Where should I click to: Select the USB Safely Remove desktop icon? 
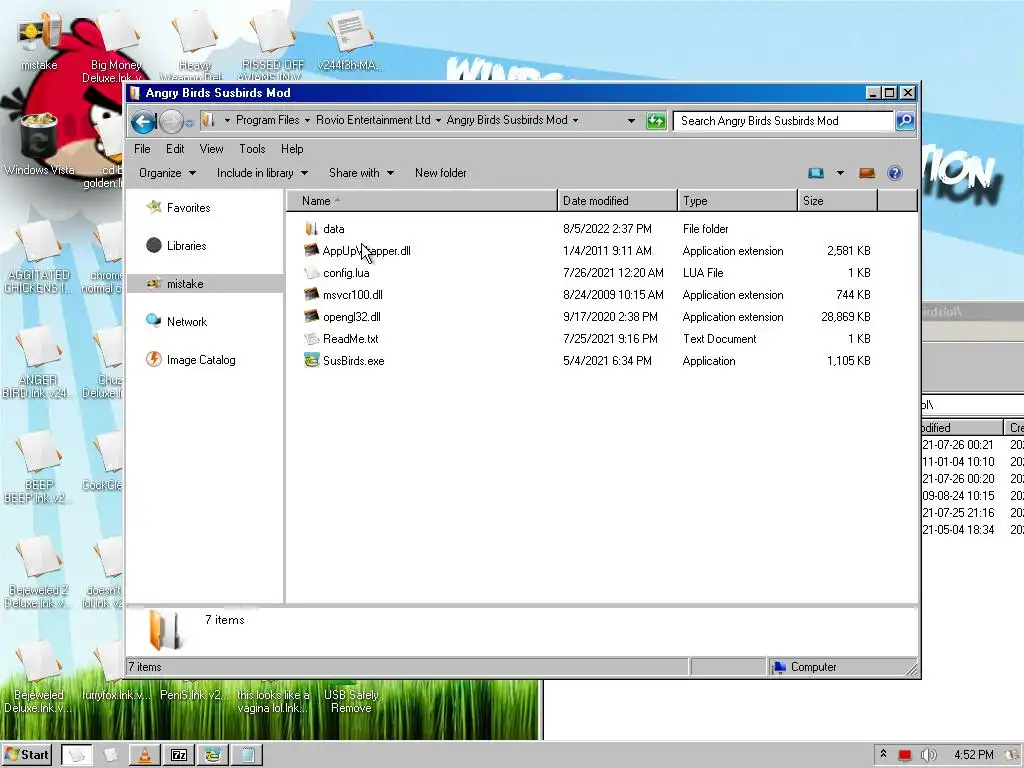351,701
